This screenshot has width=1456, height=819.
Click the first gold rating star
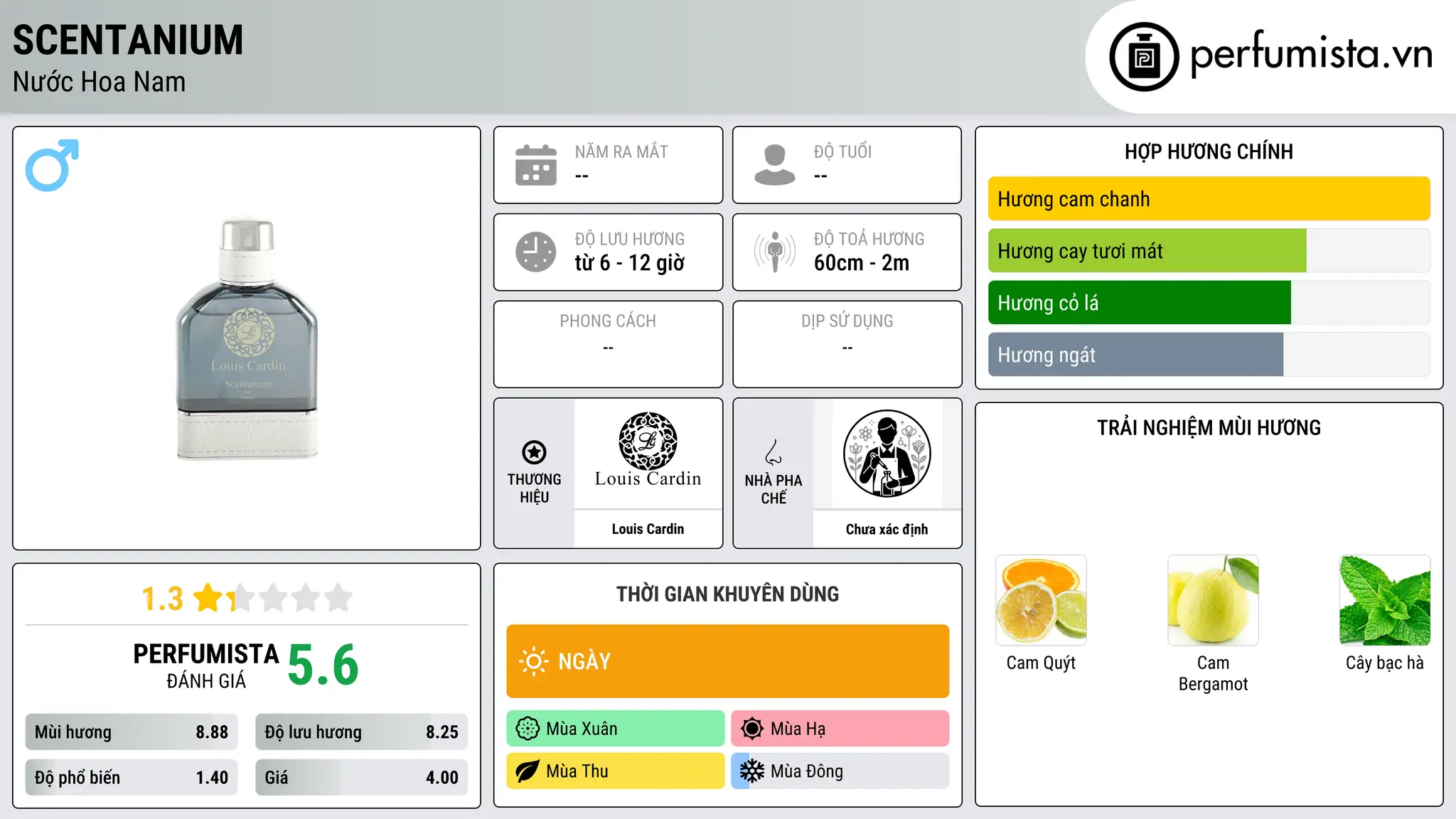click(x=208, y=598)
